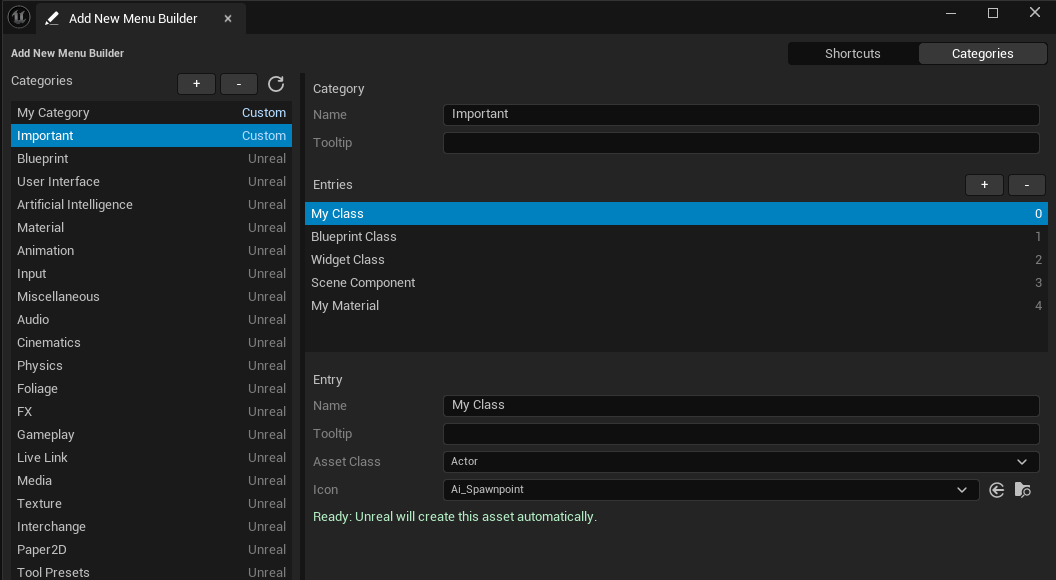The image size is (1056, 580).
Task: Edit the Entry Name field containing My Class
Action: click(741, 406)
